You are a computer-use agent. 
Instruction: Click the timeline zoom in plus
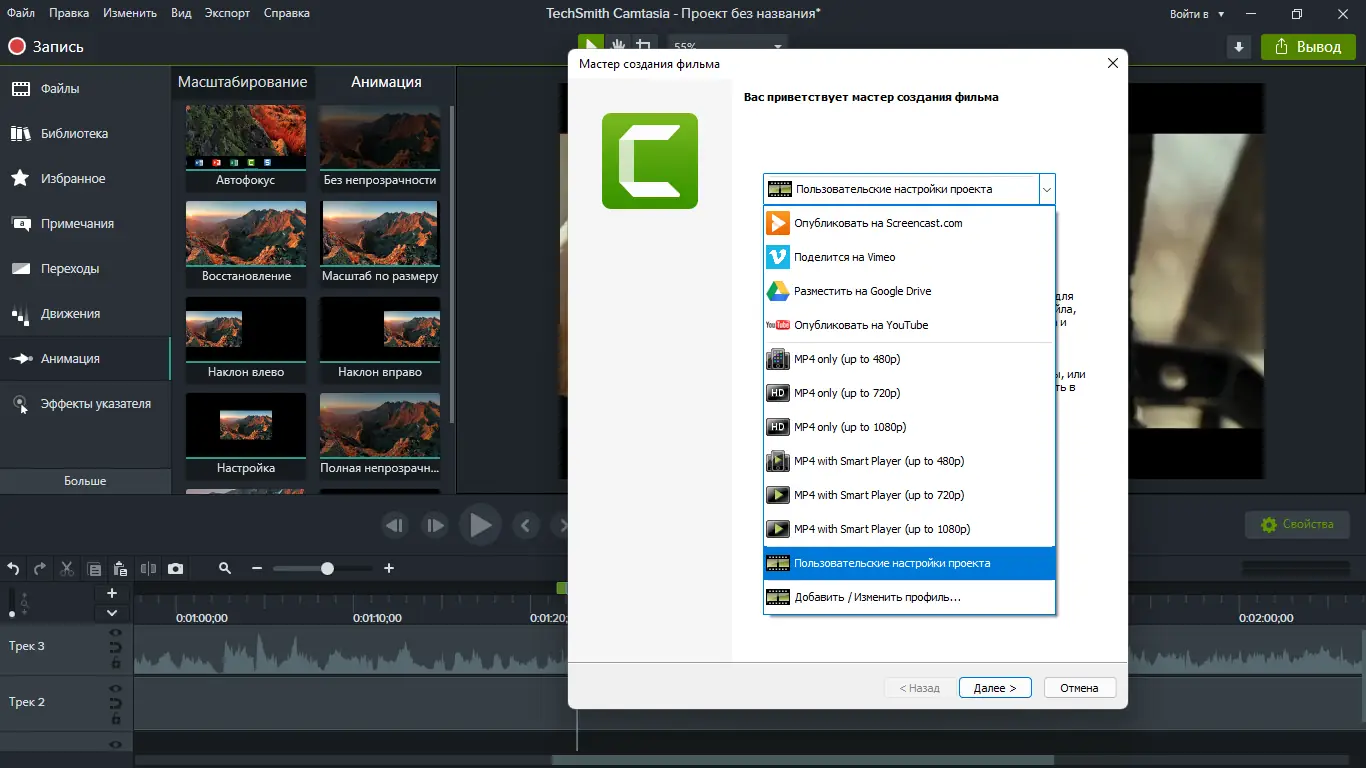coord(389,568)
